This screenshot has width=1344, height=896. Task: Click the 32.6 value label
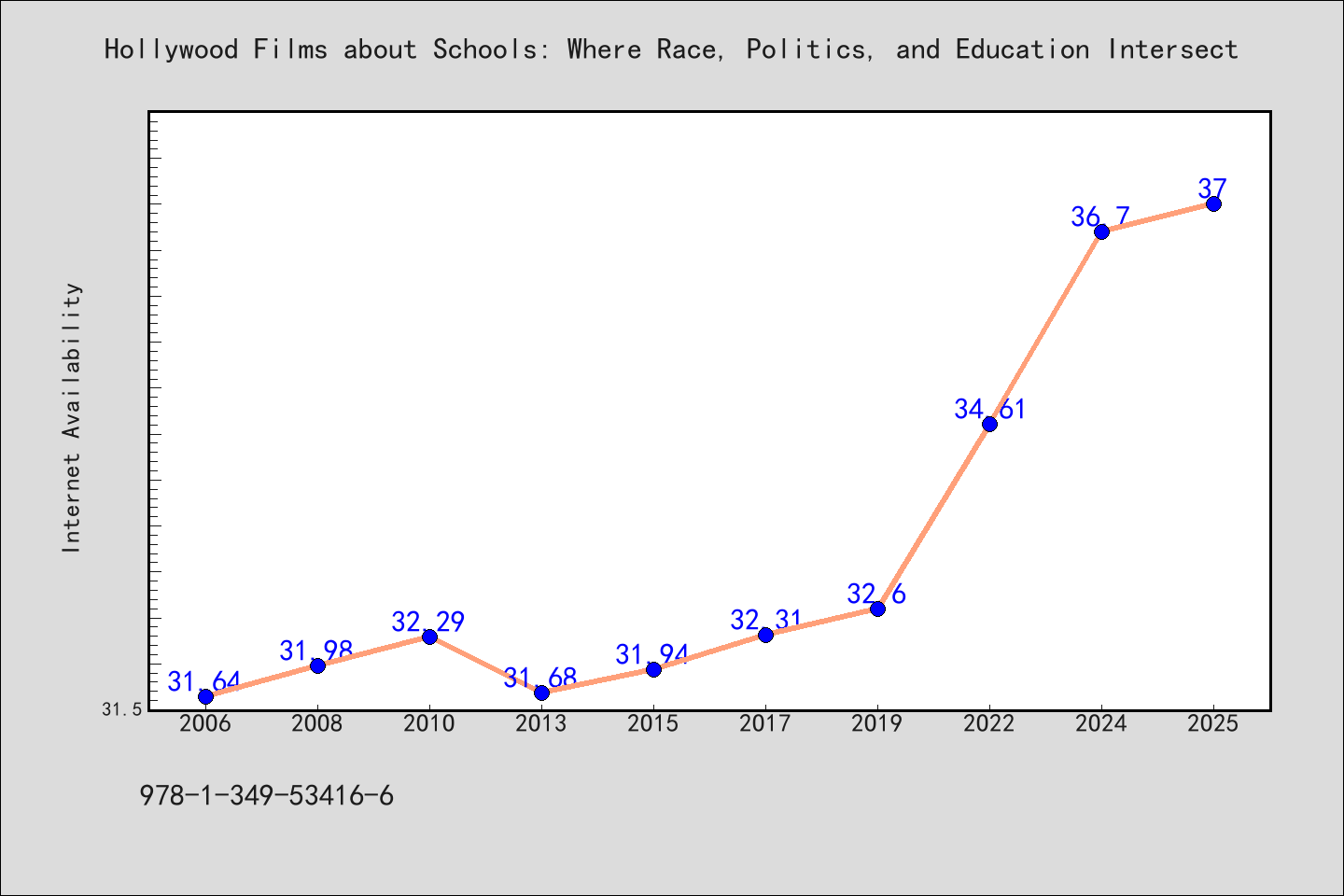point(876,595)
